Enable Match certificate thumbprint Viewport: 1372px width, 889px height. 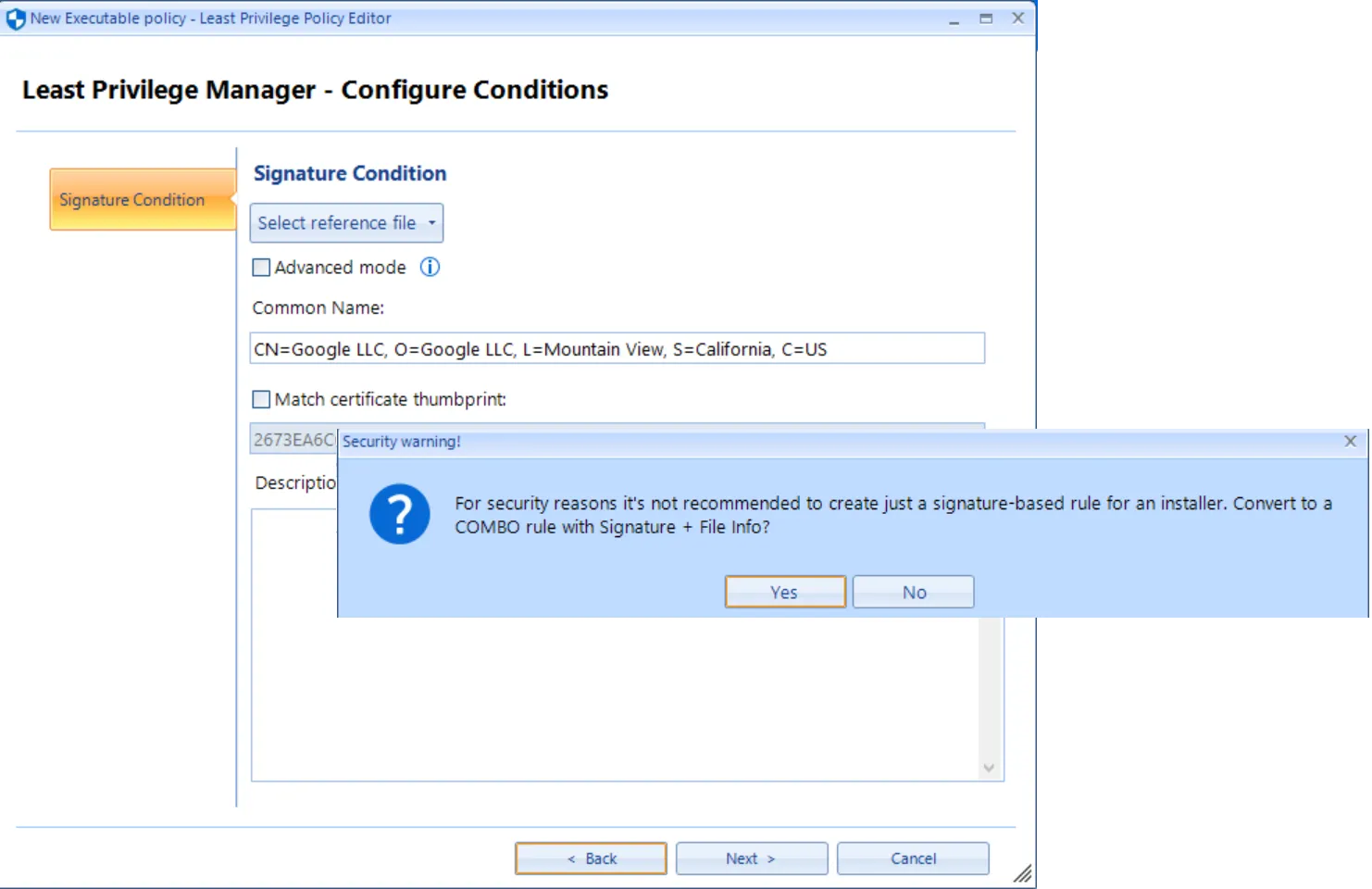tap(260, 399)
